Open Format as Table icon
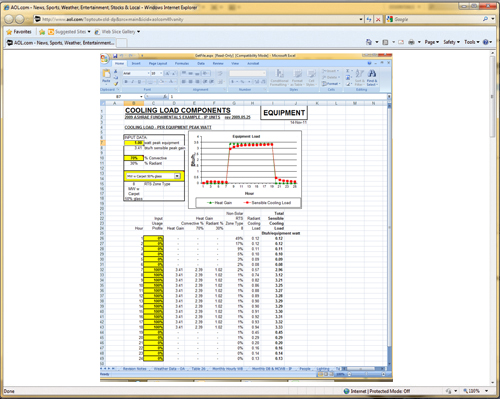Viewport: 500px width, 399px height. pyautogui.click(x=297, y=78)
